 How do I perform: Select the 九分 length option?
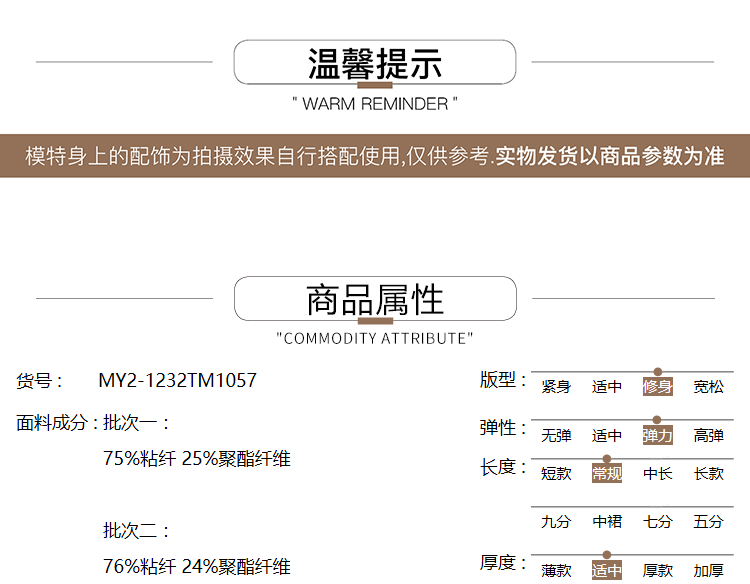click(x=556, y=522)
